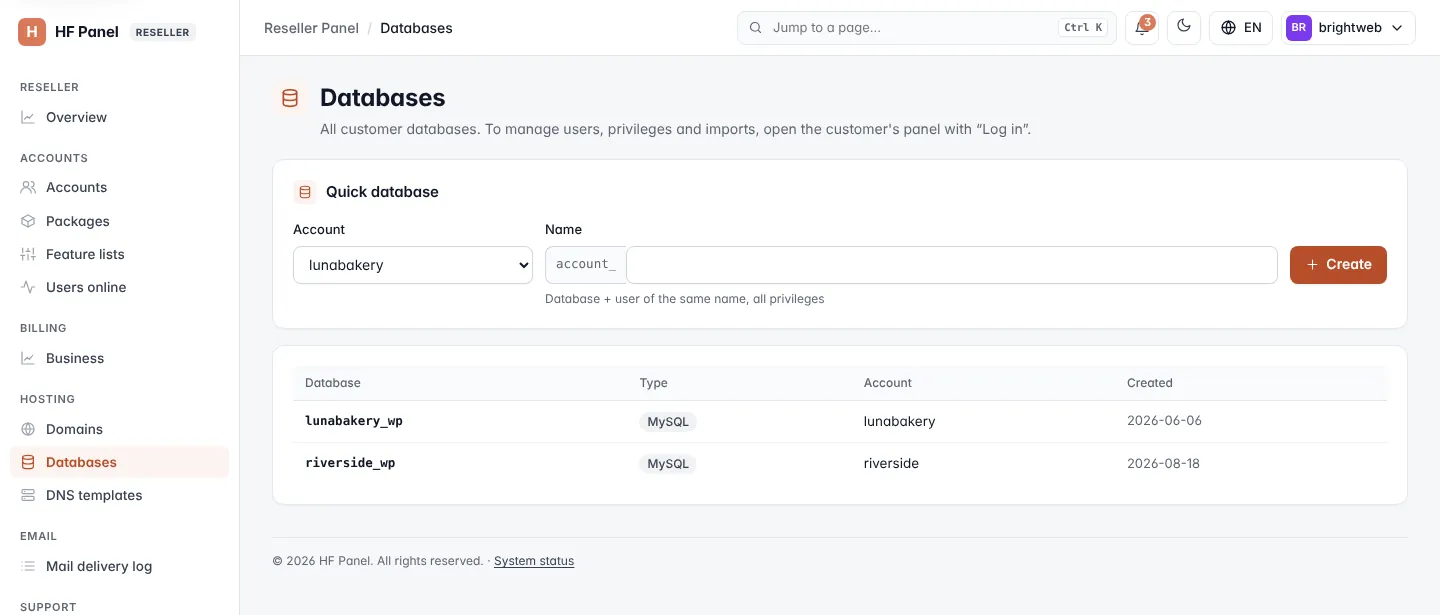This screenshot has height=615, width=1440.
Task: Click the search magnifier icon
Action: coord(756,28)
